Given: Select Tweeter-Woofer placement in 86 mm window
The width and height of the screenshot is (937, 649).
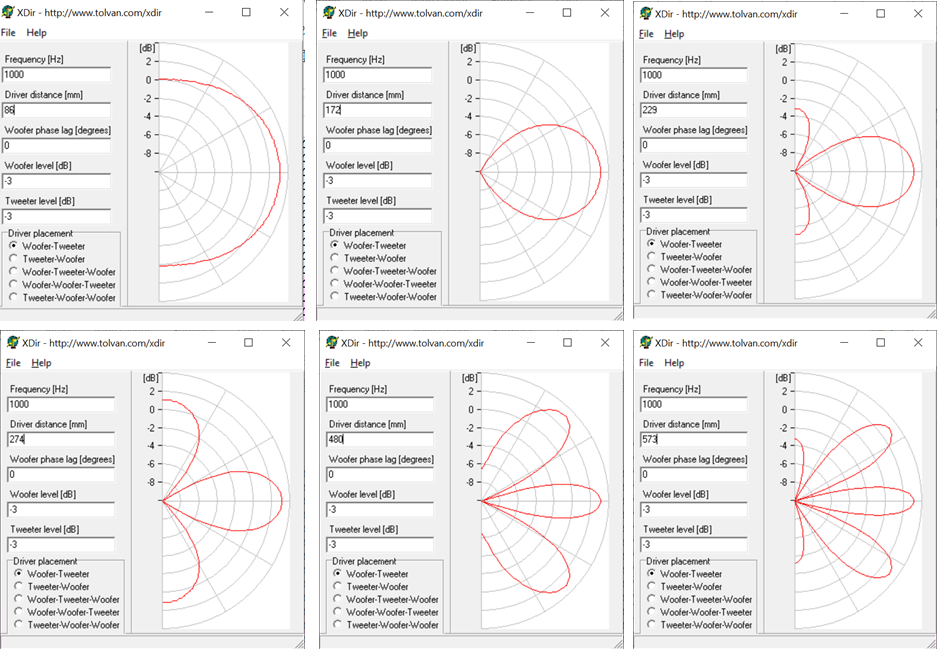Looking at the screenshot, I should [47, 259].
